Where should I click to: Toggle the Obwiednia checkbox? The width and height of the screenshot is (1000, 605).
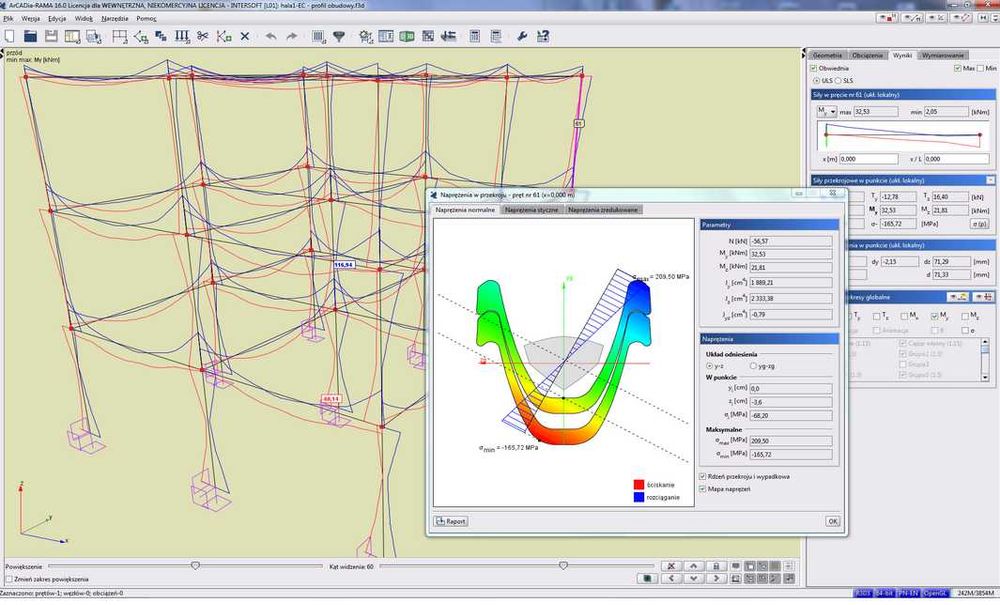tap(815, 68)
